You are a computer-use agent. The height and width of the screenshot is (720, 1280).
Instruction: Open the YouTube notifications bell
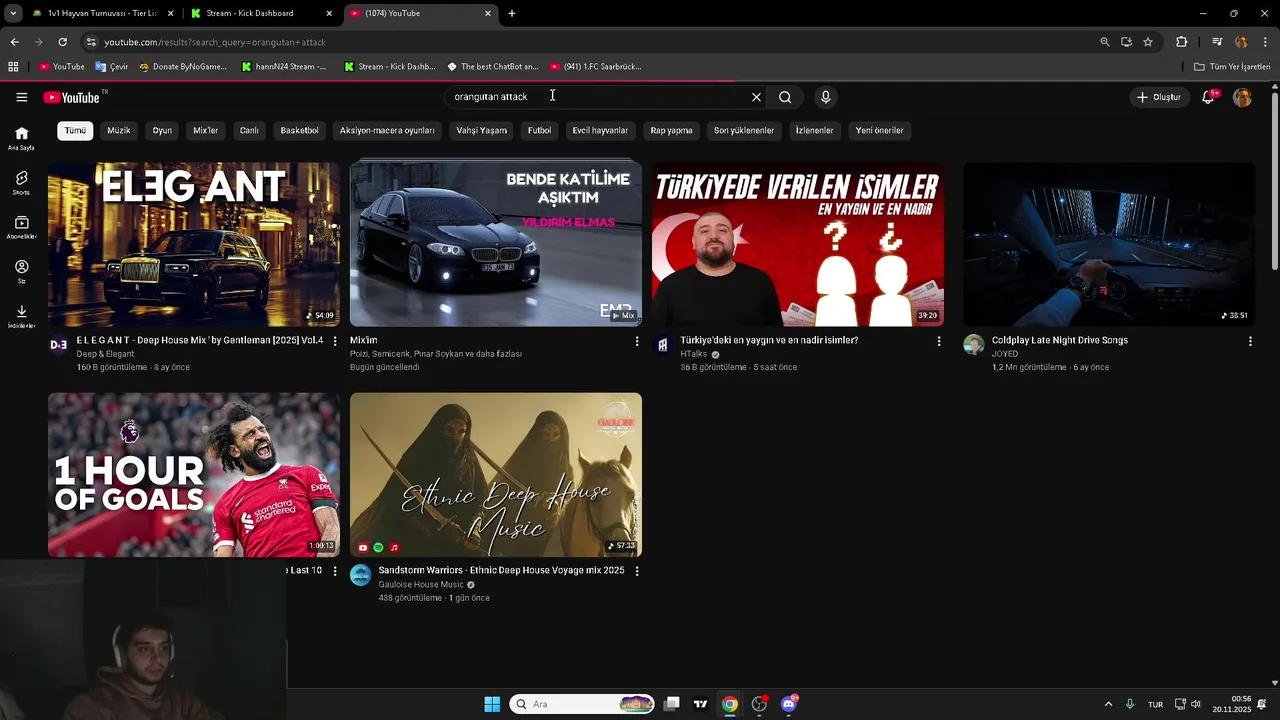[x=1208, y=97]
